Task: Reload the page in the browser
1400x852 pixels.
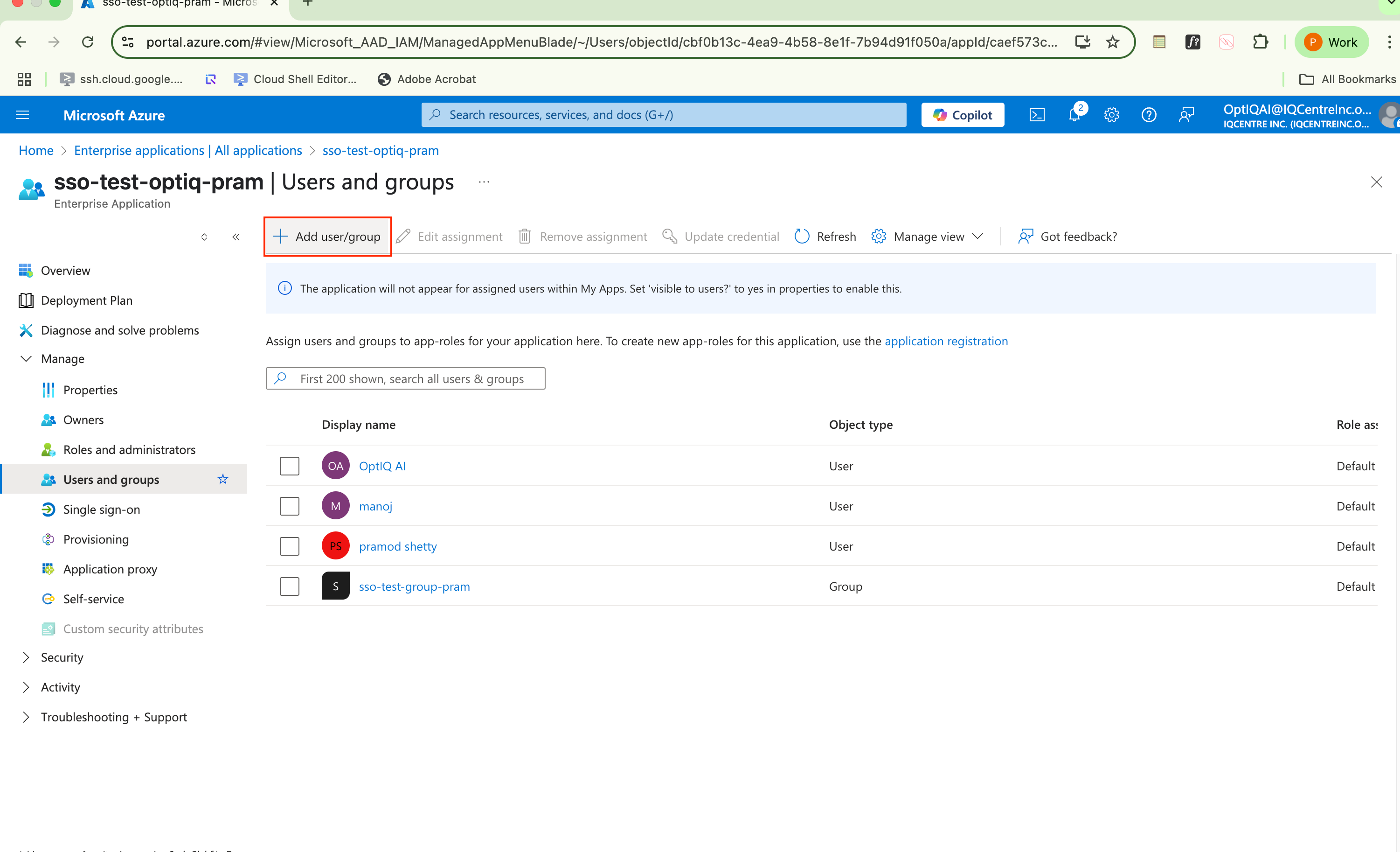Action: click(x=88, y=42)
